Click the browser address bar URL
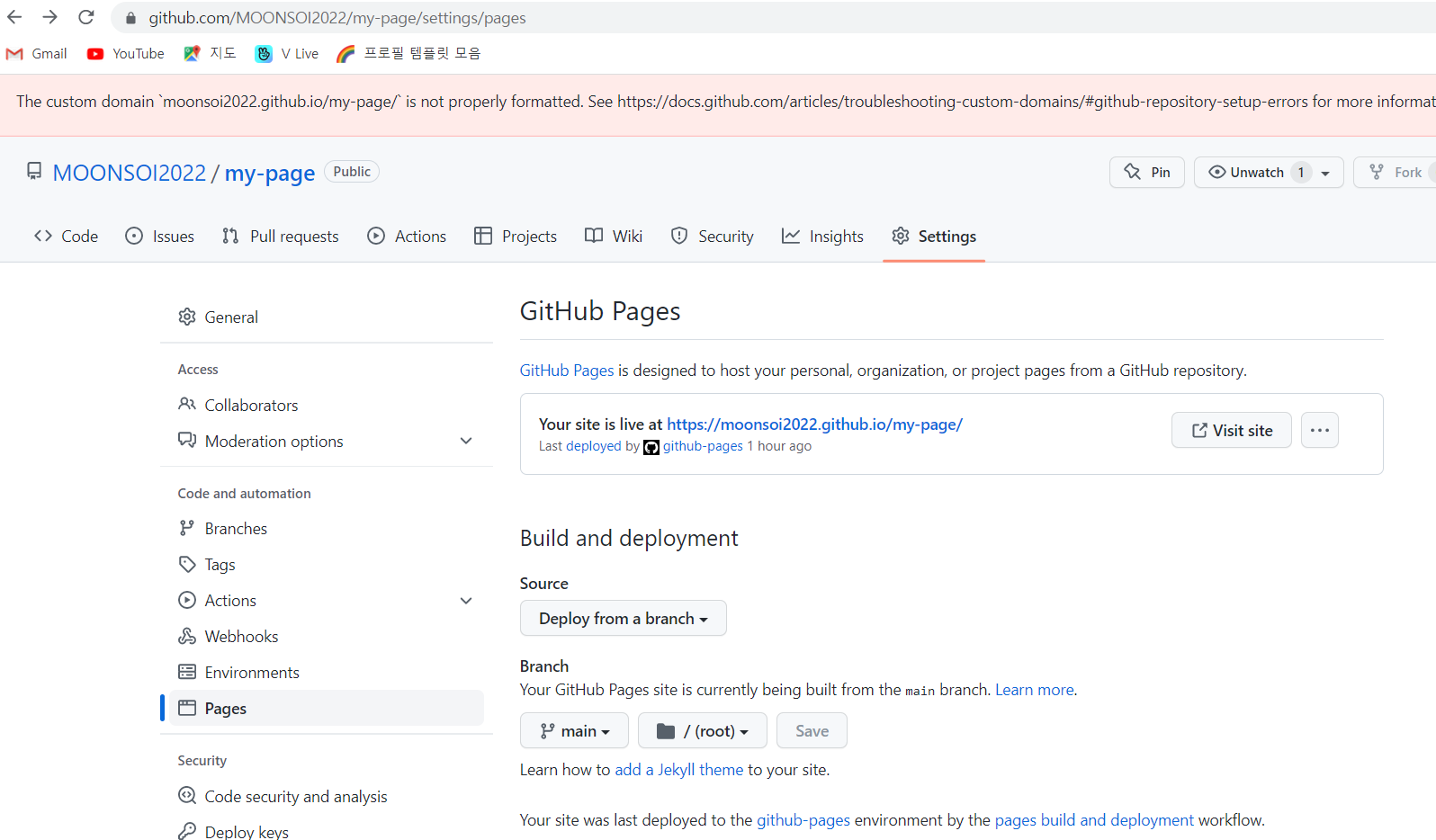 point(337,18)
